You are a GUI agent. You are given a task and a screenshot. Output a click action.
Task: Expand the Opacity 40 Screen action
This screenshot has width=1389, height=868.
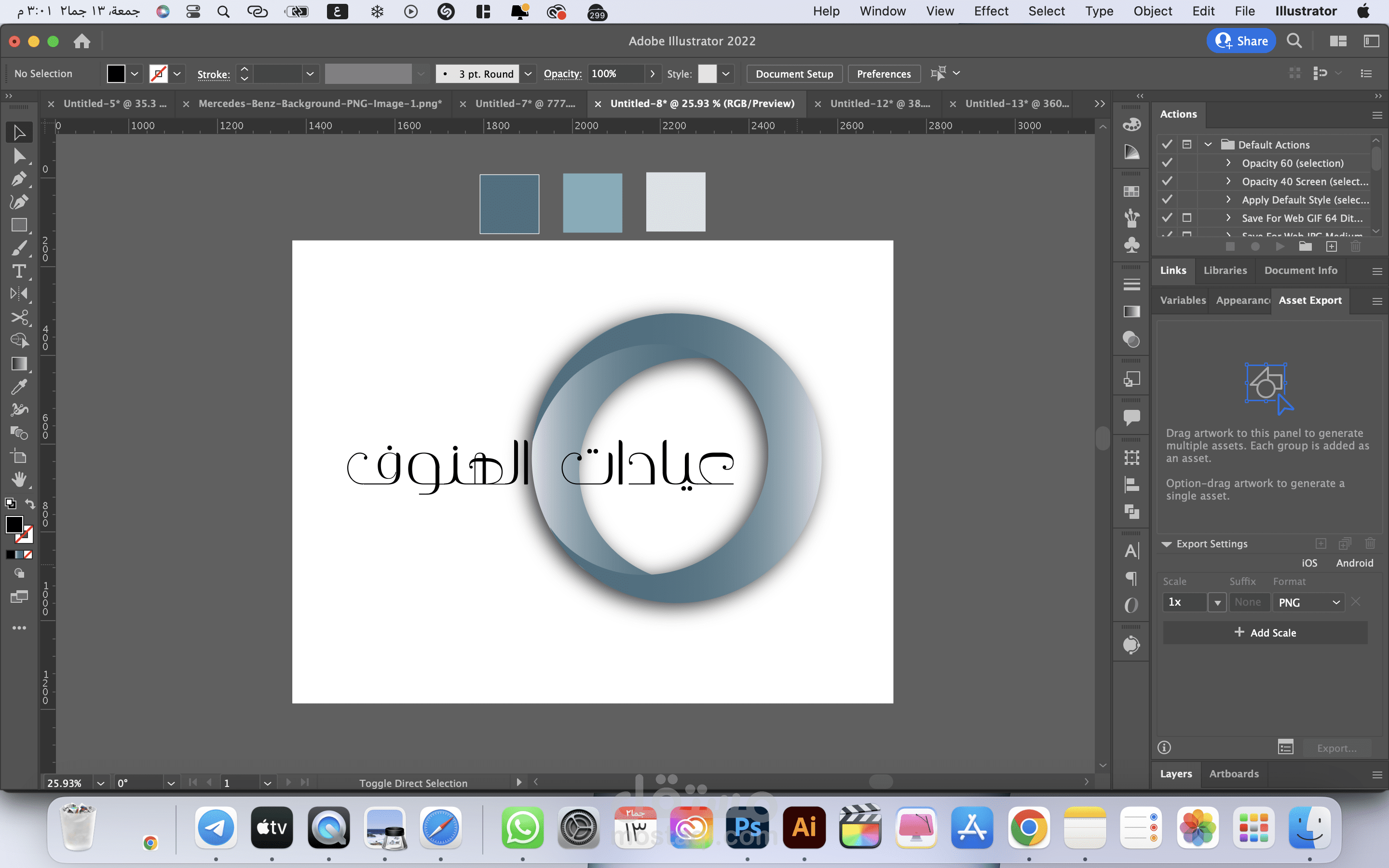click(x=1228, y=181)
